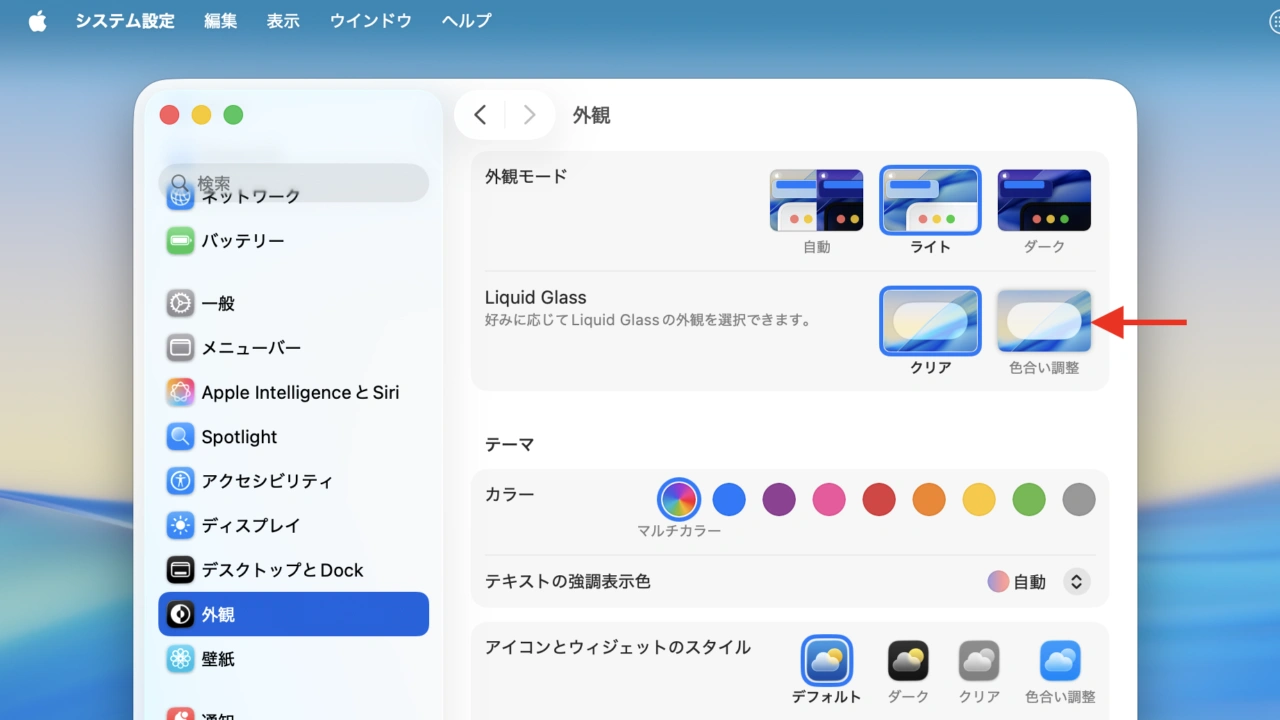Select the メニューバー sidebar icon
The width and height of the screenshot is (1280, 720).
pos(180,348)
